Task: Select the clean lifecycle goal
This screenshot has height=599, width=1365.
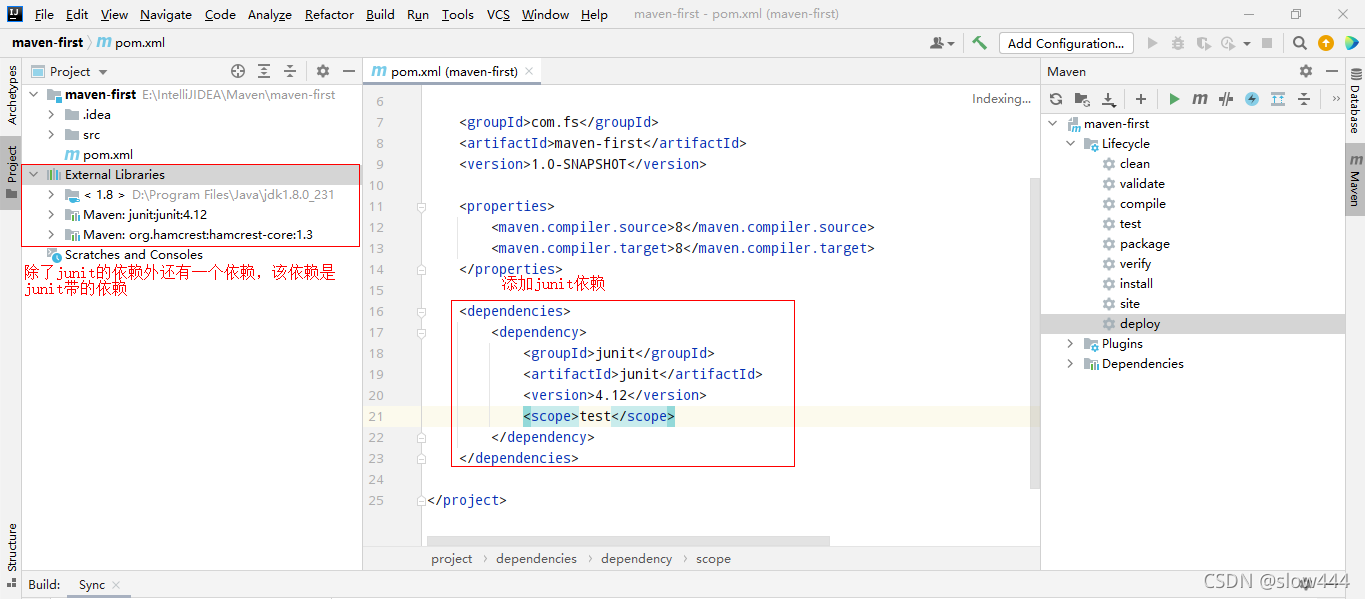Action: (1126, 163)
